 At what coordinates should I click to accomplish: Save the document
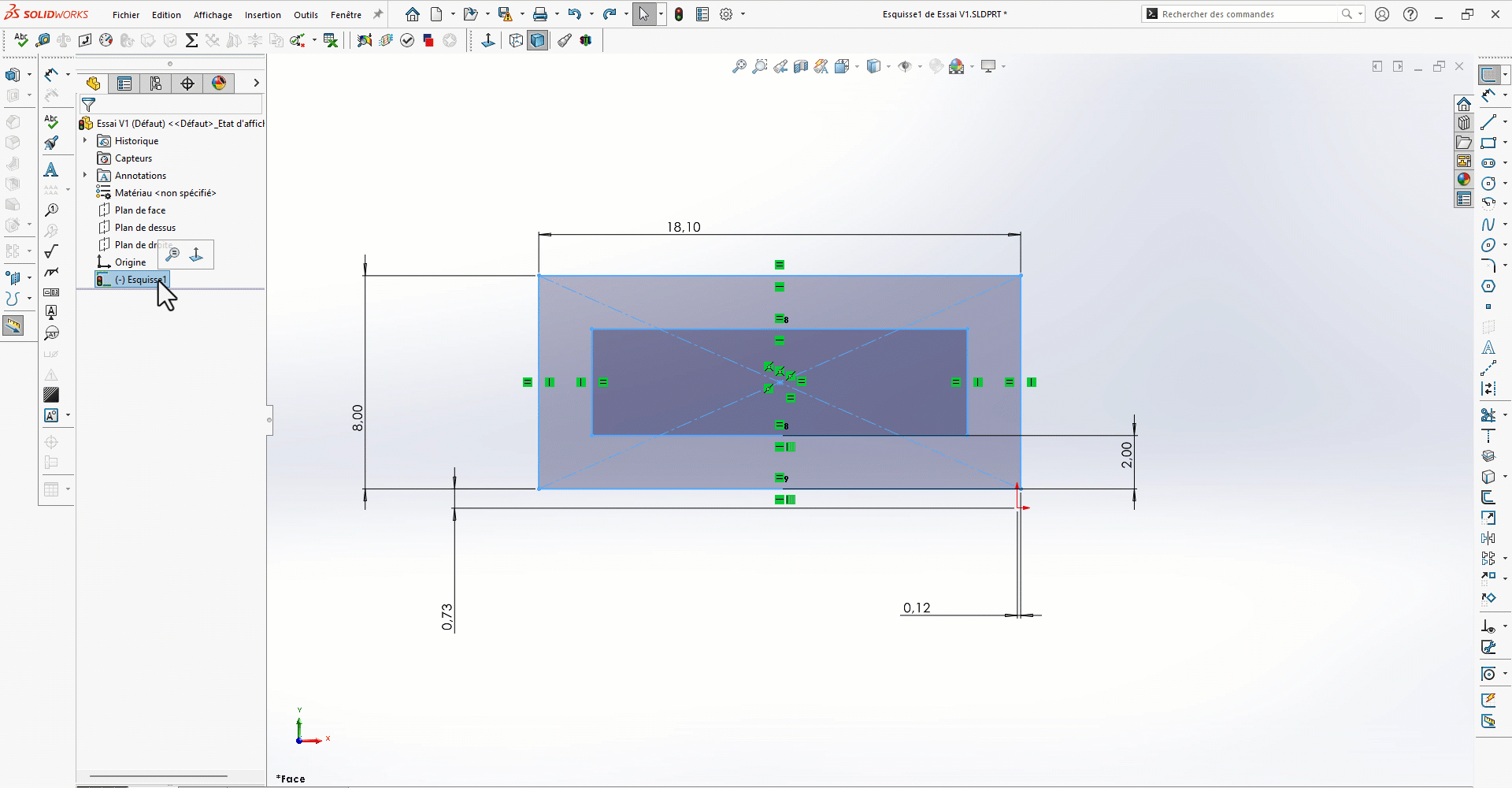pyautogui.click(x=505, y=14)
